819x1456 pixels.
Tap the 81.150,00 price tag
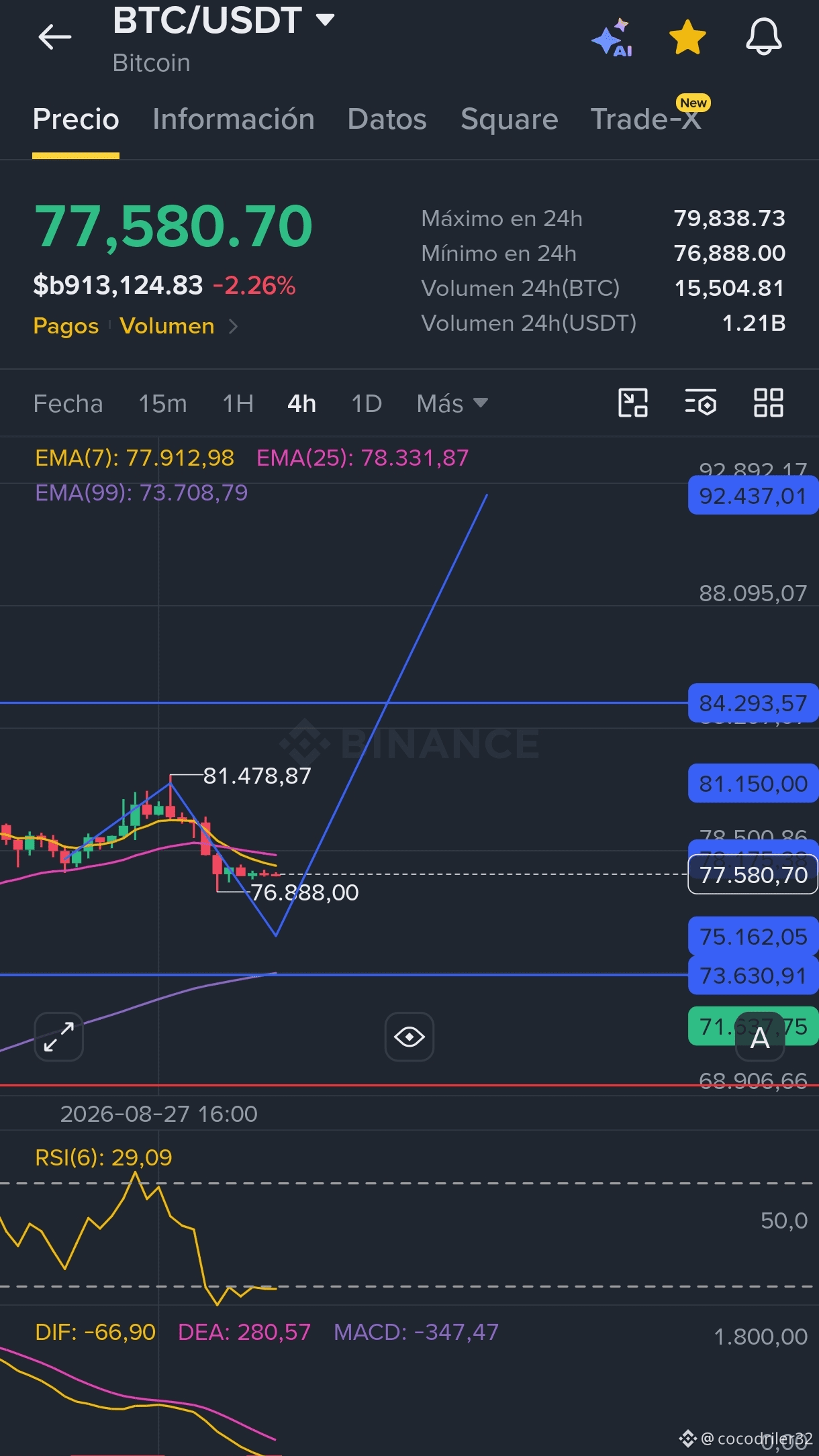pos(753,784)
